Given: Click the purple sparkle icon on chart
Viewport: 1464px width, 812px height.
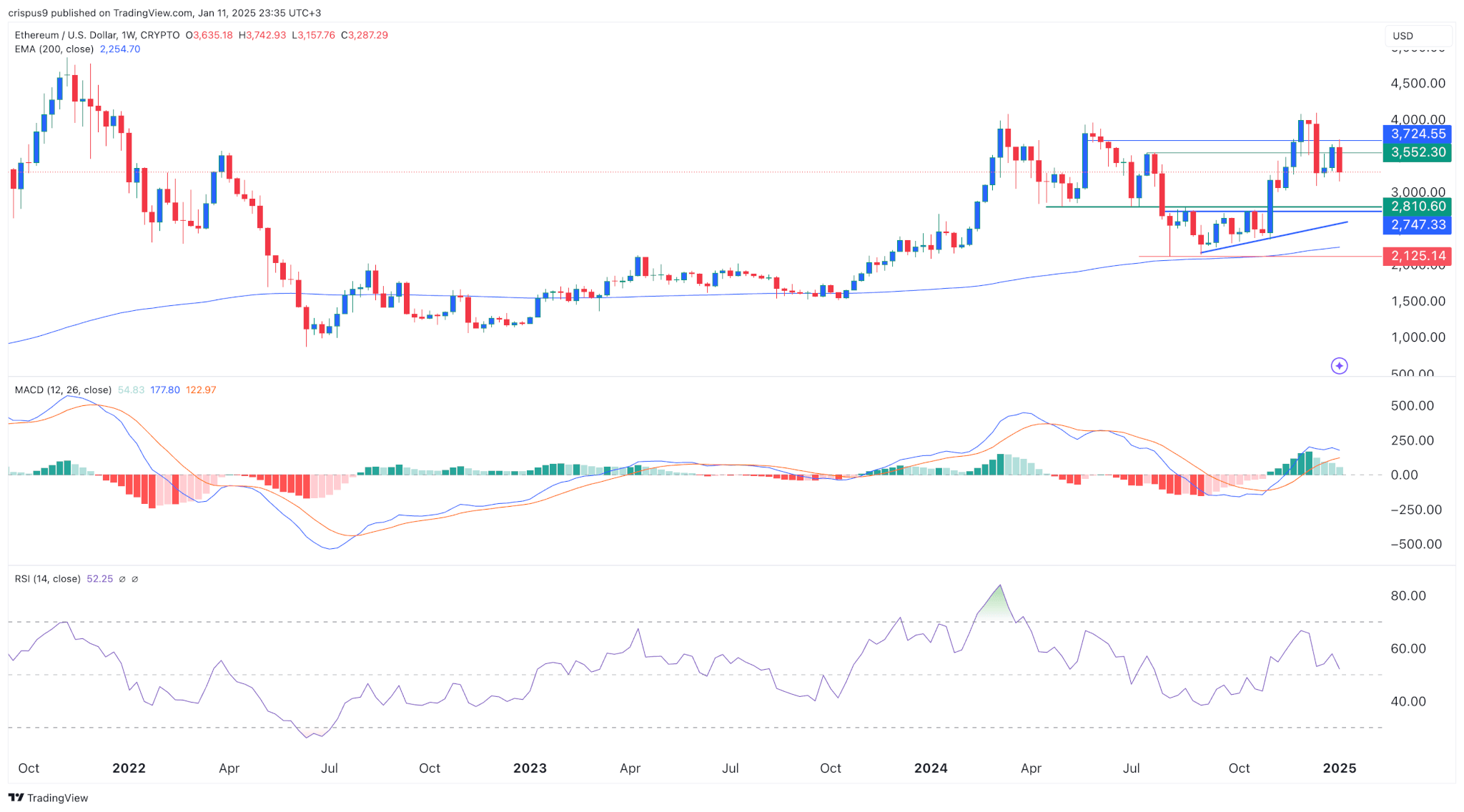Looking at the screenshot, I should (x=1339, y=366).
